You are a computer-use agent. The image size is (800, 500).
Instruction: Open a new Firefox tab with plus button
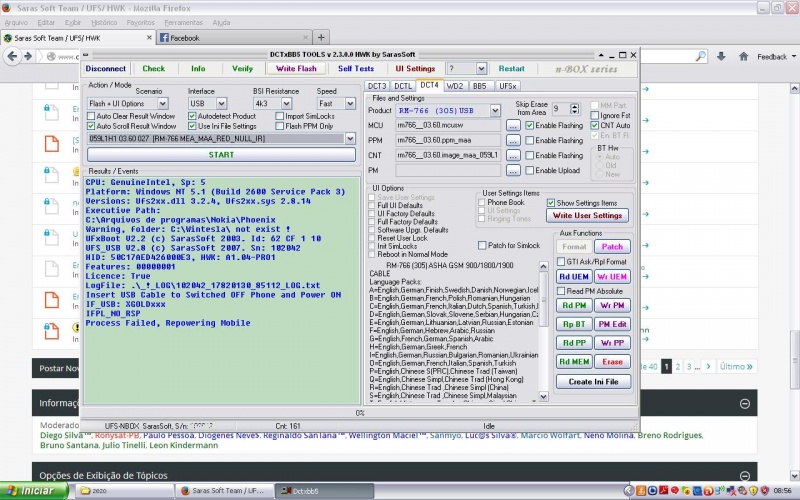click(x=321, y=37)
